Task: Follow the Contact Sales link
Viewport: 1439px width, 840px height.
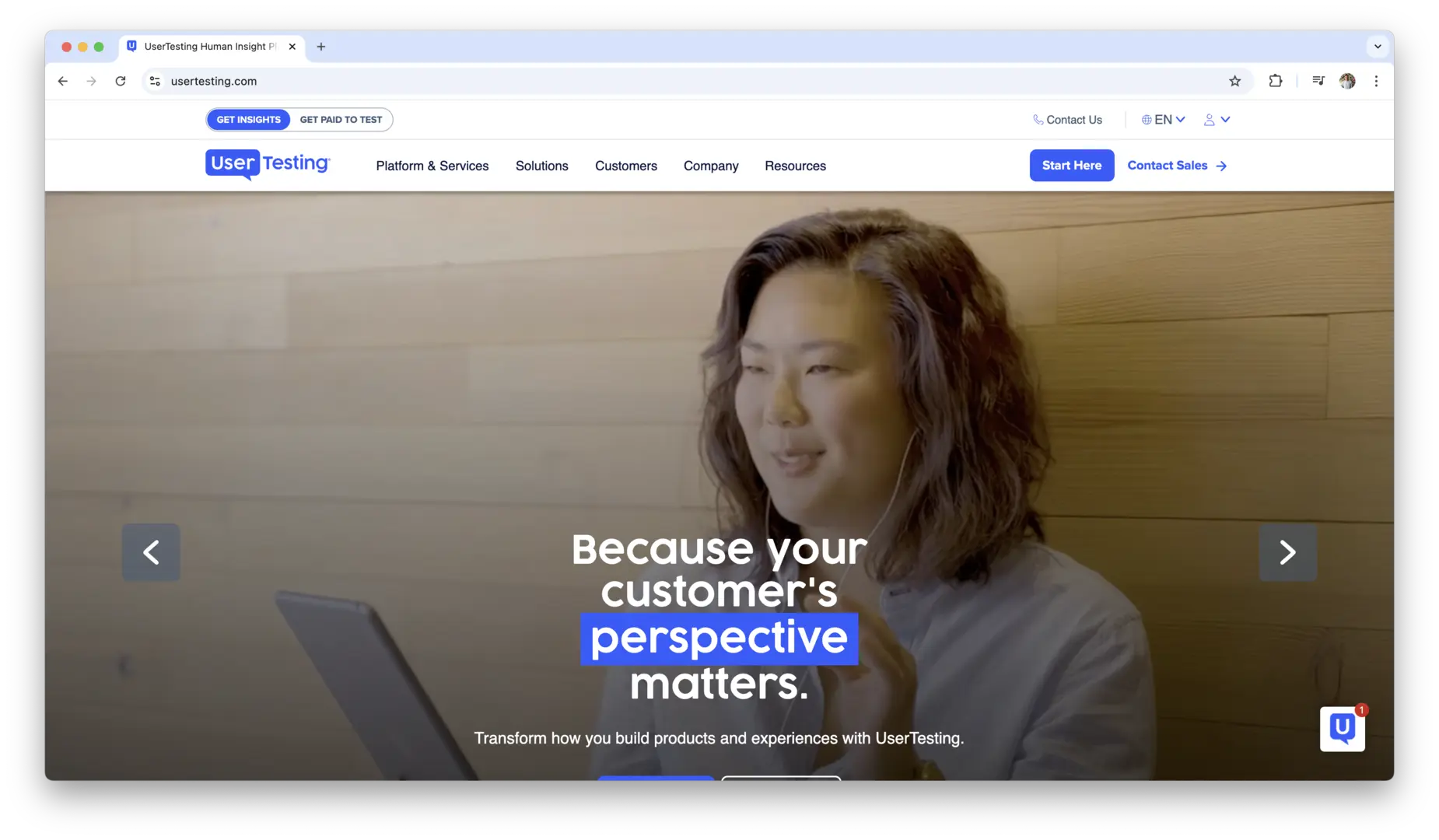Action: click(1177, 166)
